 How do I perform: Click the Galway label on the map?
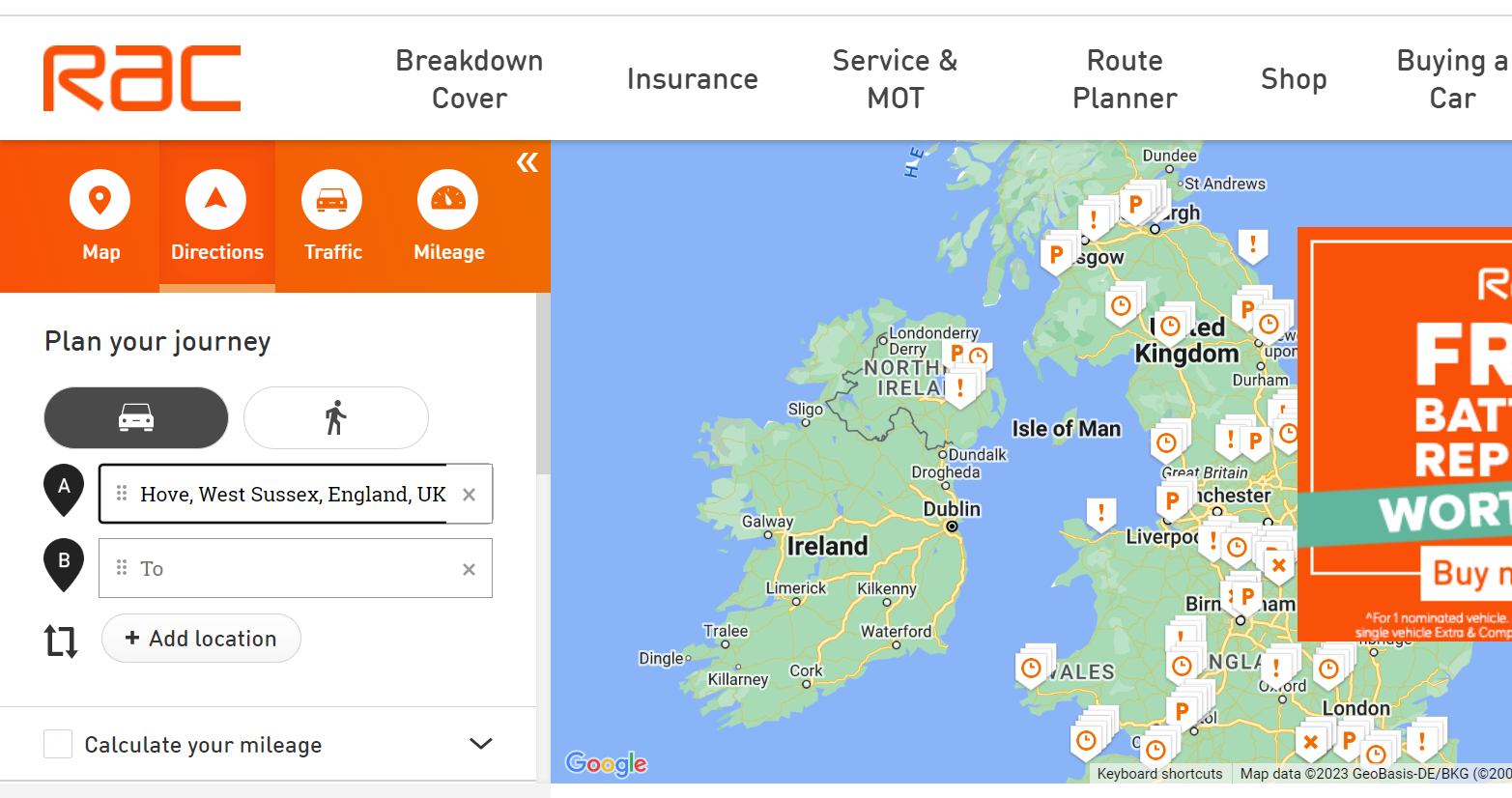767,522
